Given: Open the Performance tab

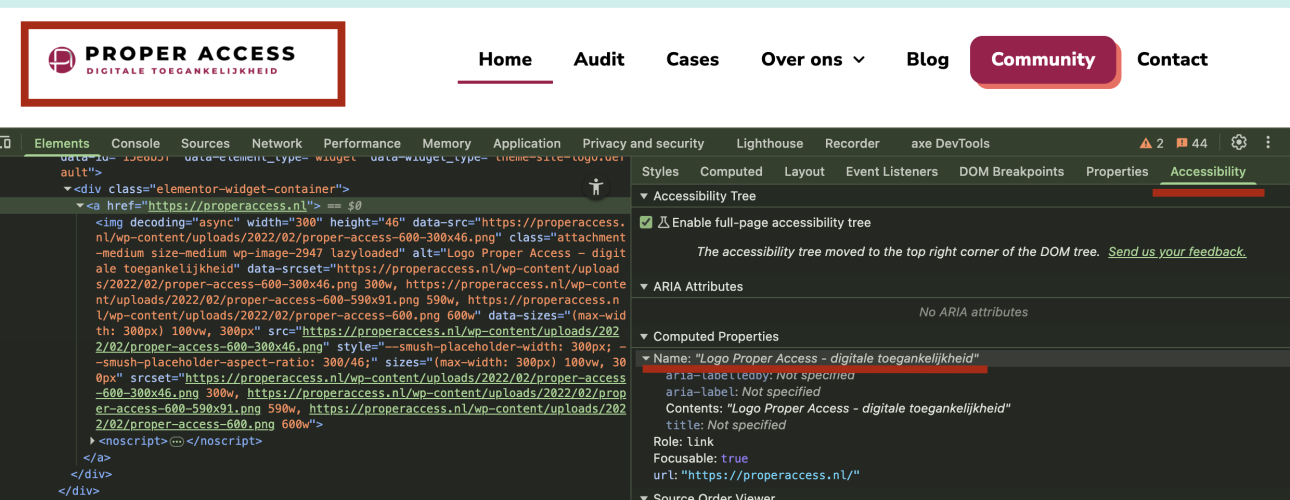Looking at the screenshot, I should (x=362, y=143).
